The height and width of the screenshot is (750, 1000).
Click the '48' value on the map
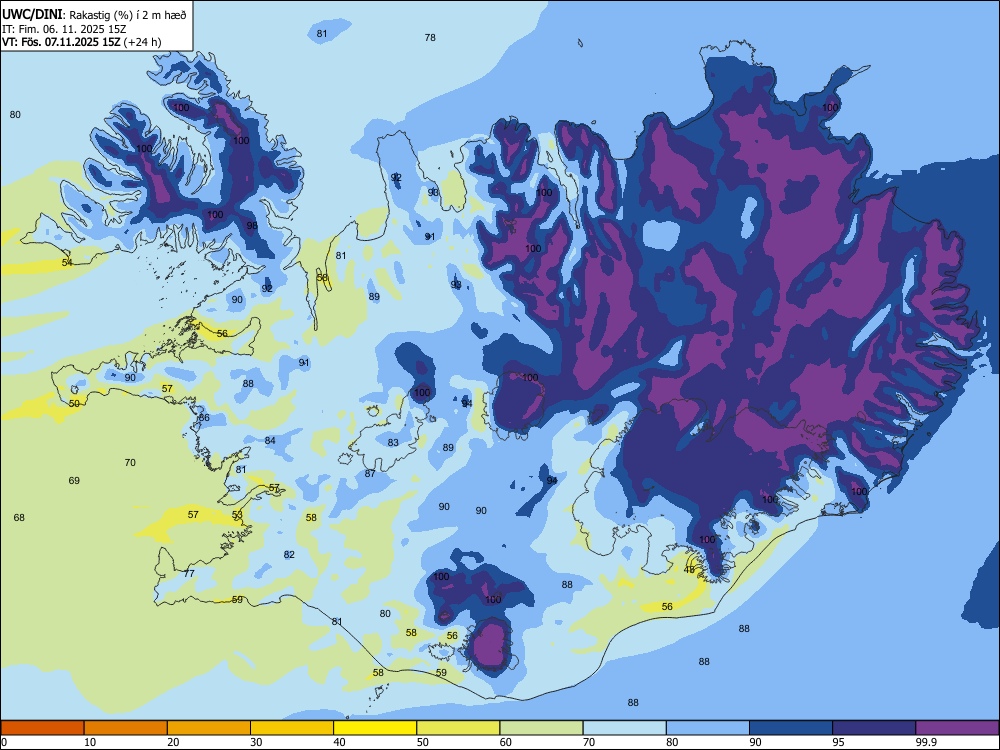689,570
